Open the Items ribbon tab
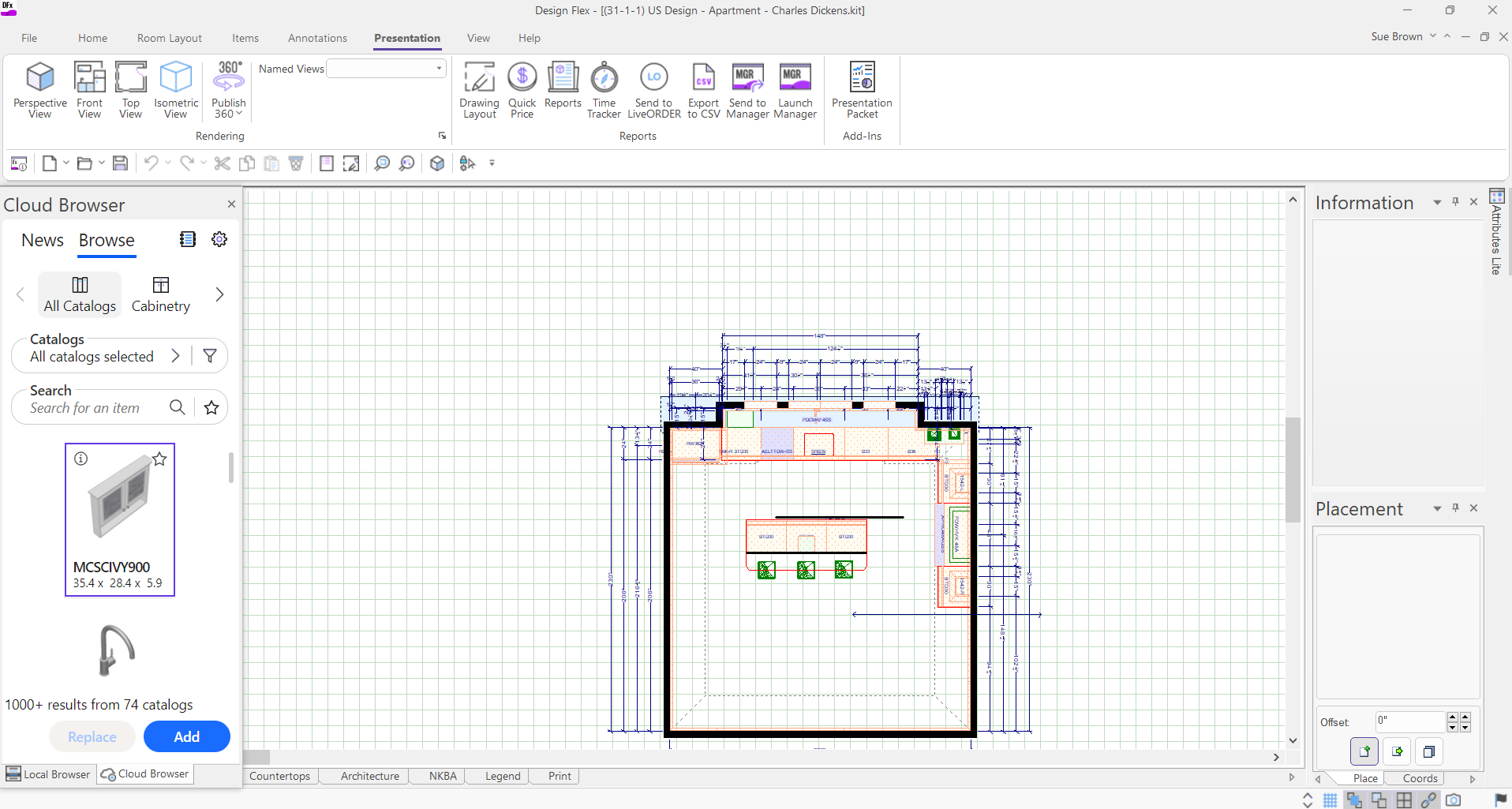The height and width of the screenshot is (809, 1512). tap(245, 38)
